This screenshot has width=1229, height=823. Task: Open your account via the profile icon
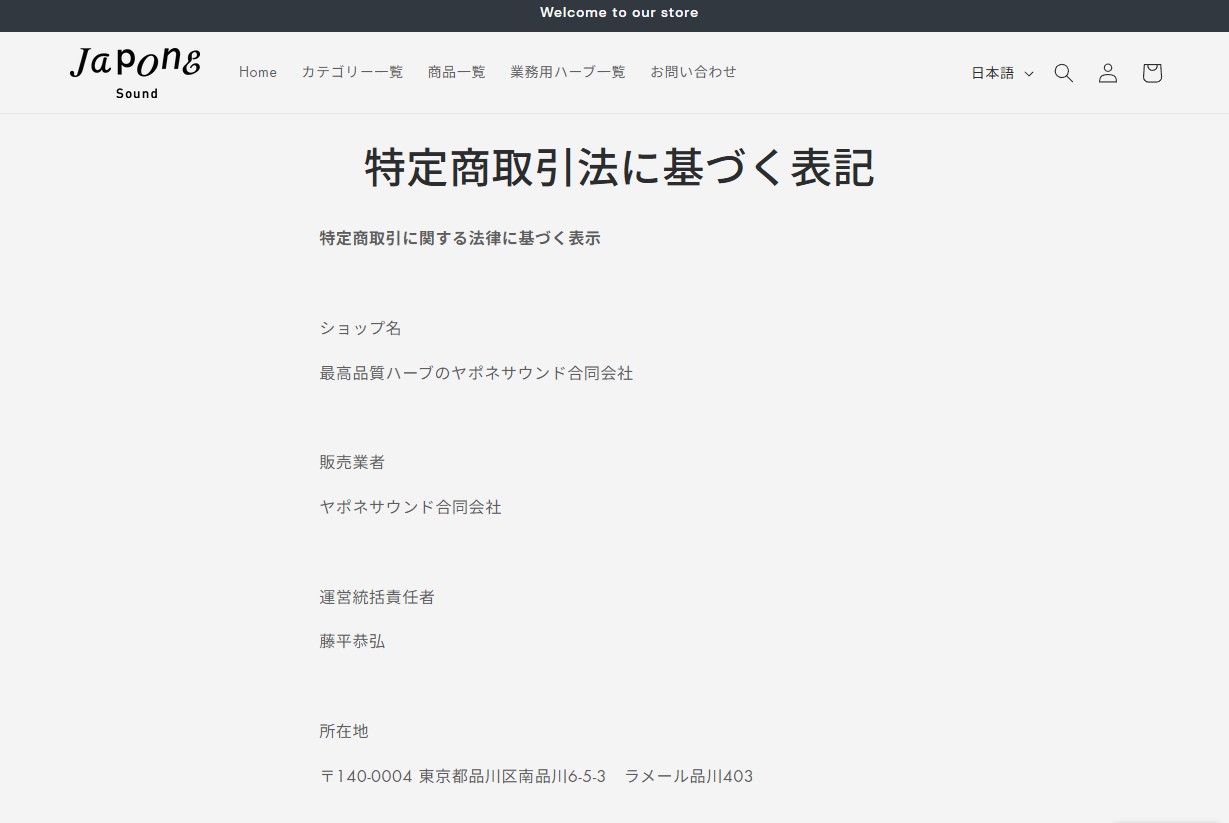[x=1107, y=72]
